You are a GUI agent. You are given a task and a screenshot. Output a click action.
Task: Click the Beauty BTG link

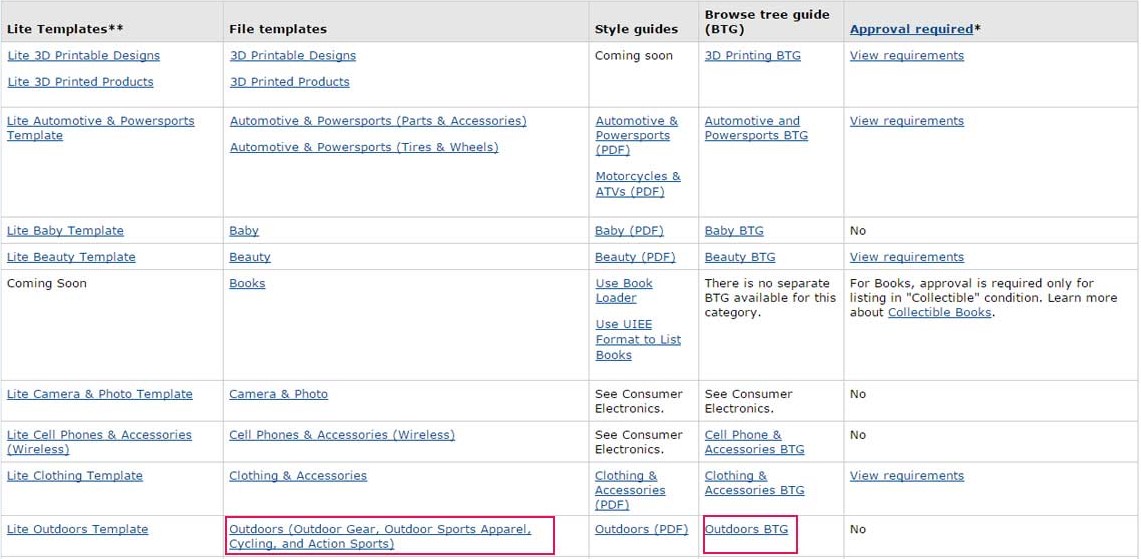click(739, 257)
